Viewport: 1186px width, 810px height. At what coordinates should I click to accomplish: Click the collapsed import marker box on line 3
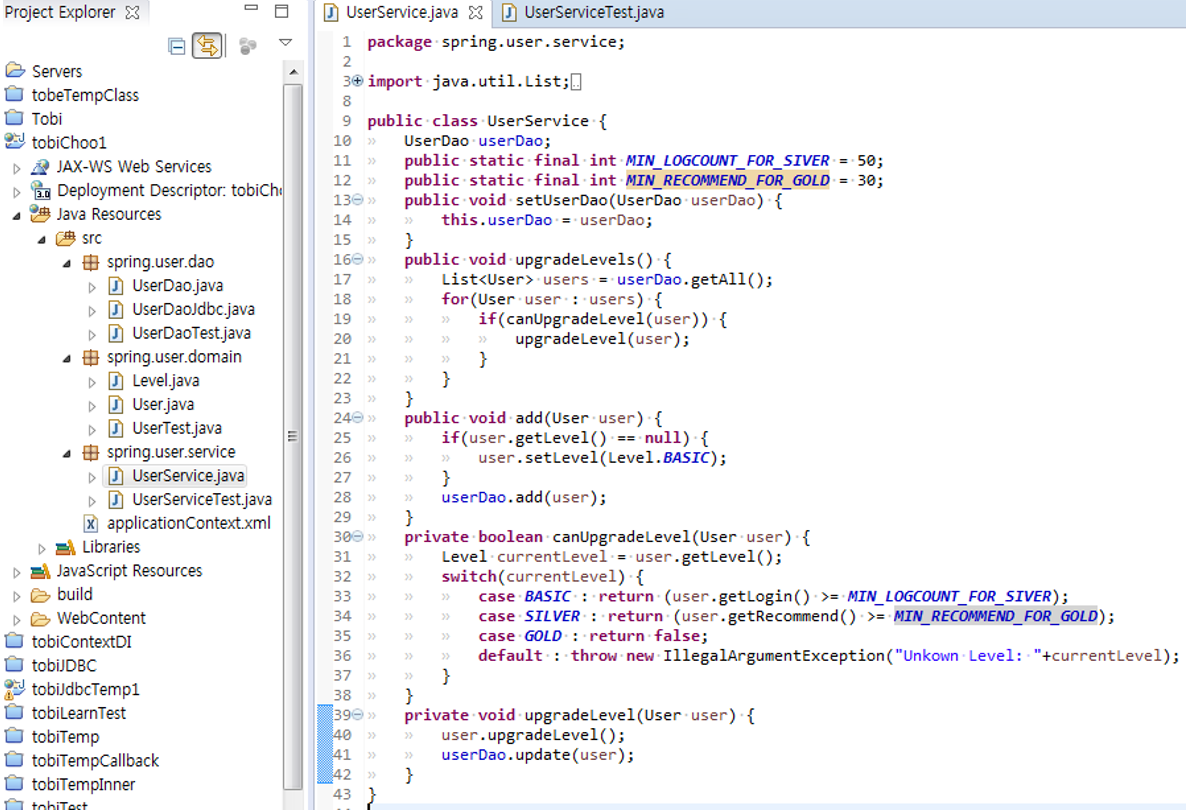coord(576,82)
